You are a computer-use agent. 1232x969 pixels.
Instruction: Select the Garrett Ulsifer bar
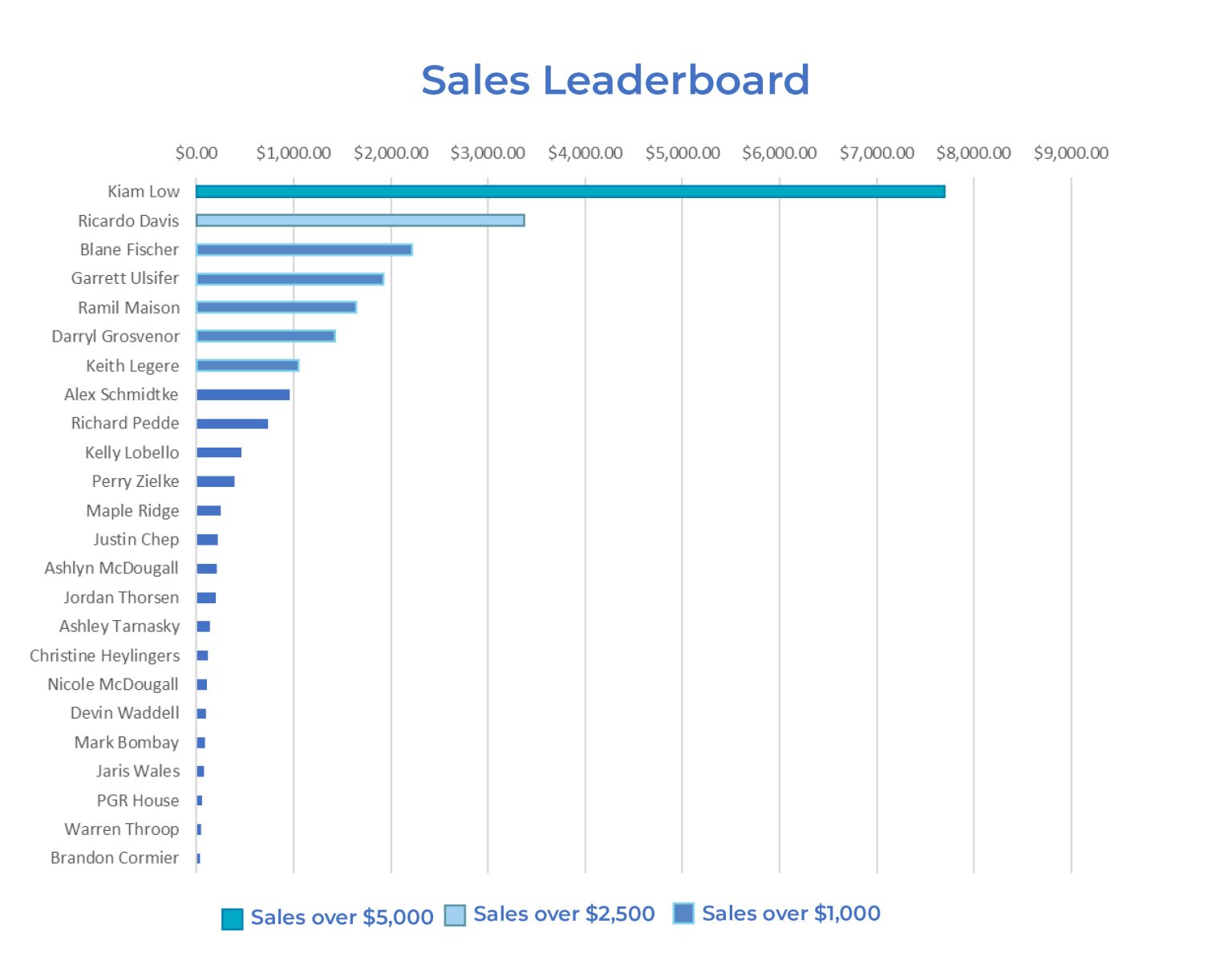coord(290,279)
